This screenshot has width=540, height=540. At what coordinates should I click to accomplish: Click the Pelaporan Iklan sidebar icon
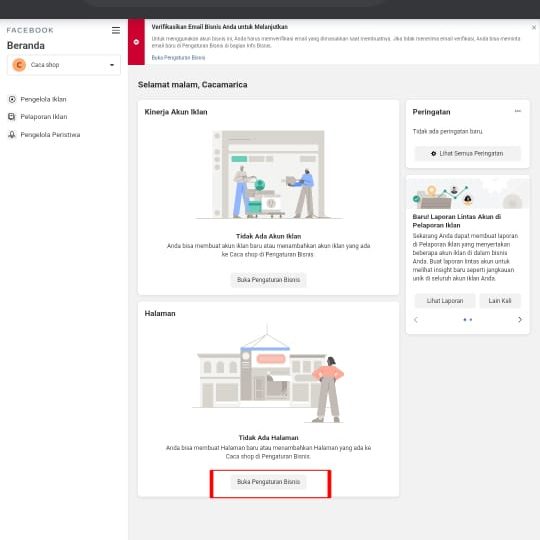click(x=12, y=117)
